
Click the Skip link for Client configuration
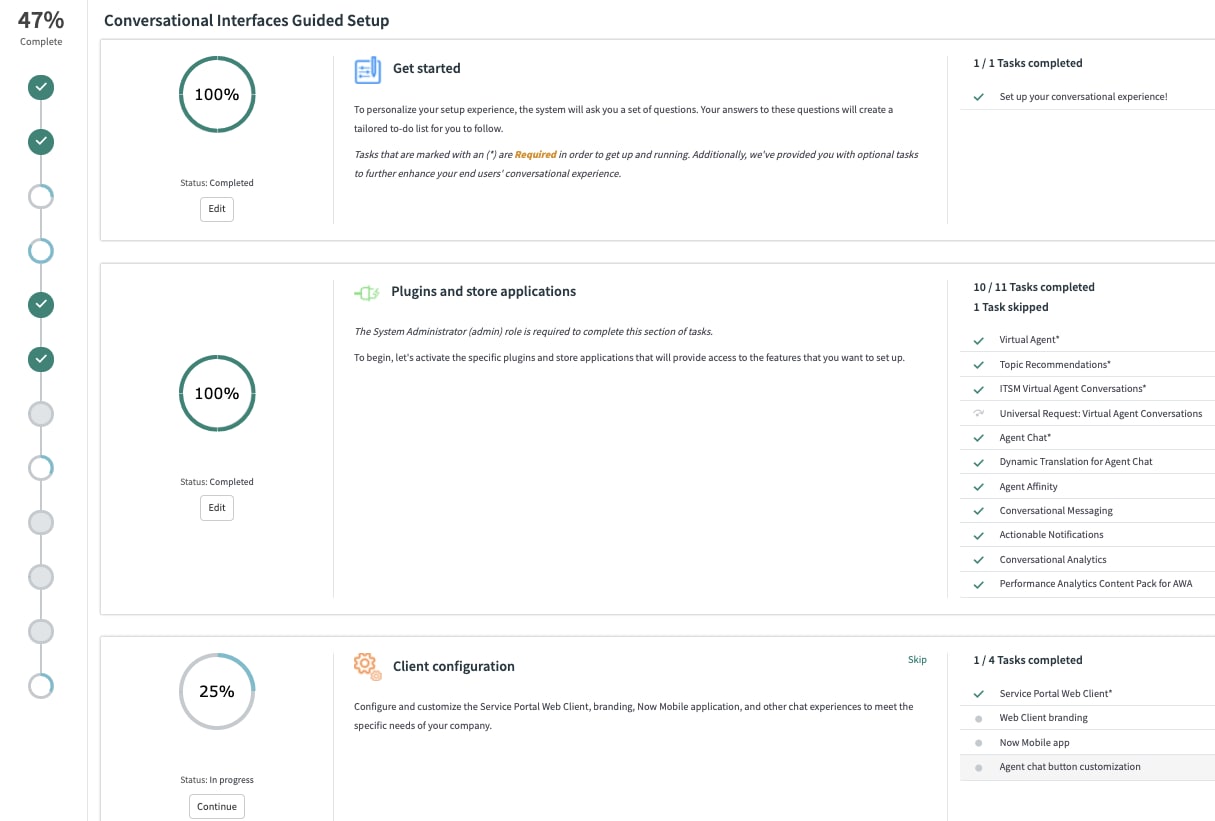[x=917, y=660]
